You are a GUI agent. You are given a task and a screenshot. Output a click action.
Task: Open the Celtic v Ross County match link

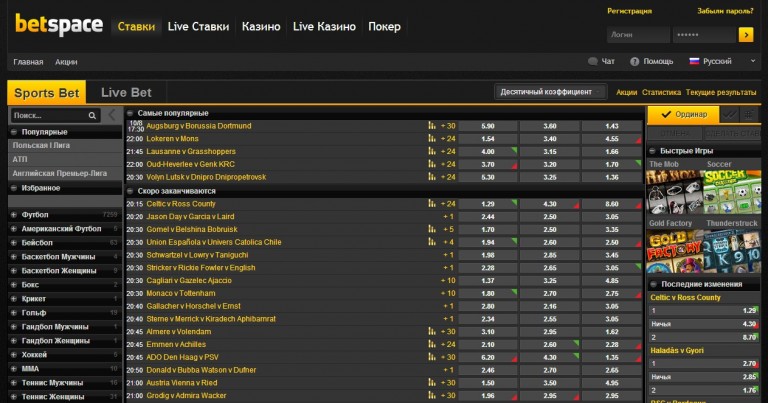click(181, 204)
